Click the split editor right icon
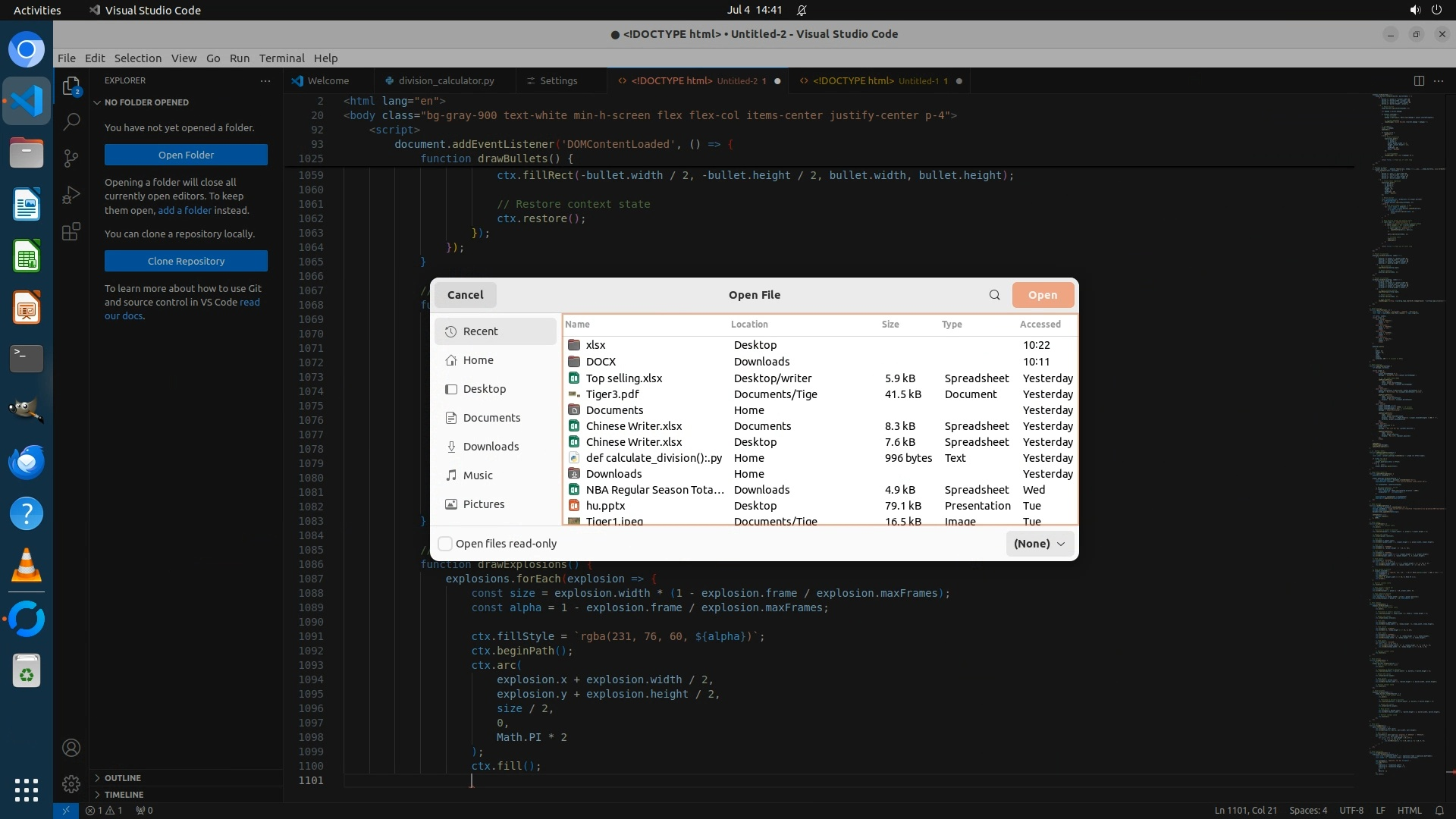This screenshot has height=819, width=1456. pos(1419,80)
